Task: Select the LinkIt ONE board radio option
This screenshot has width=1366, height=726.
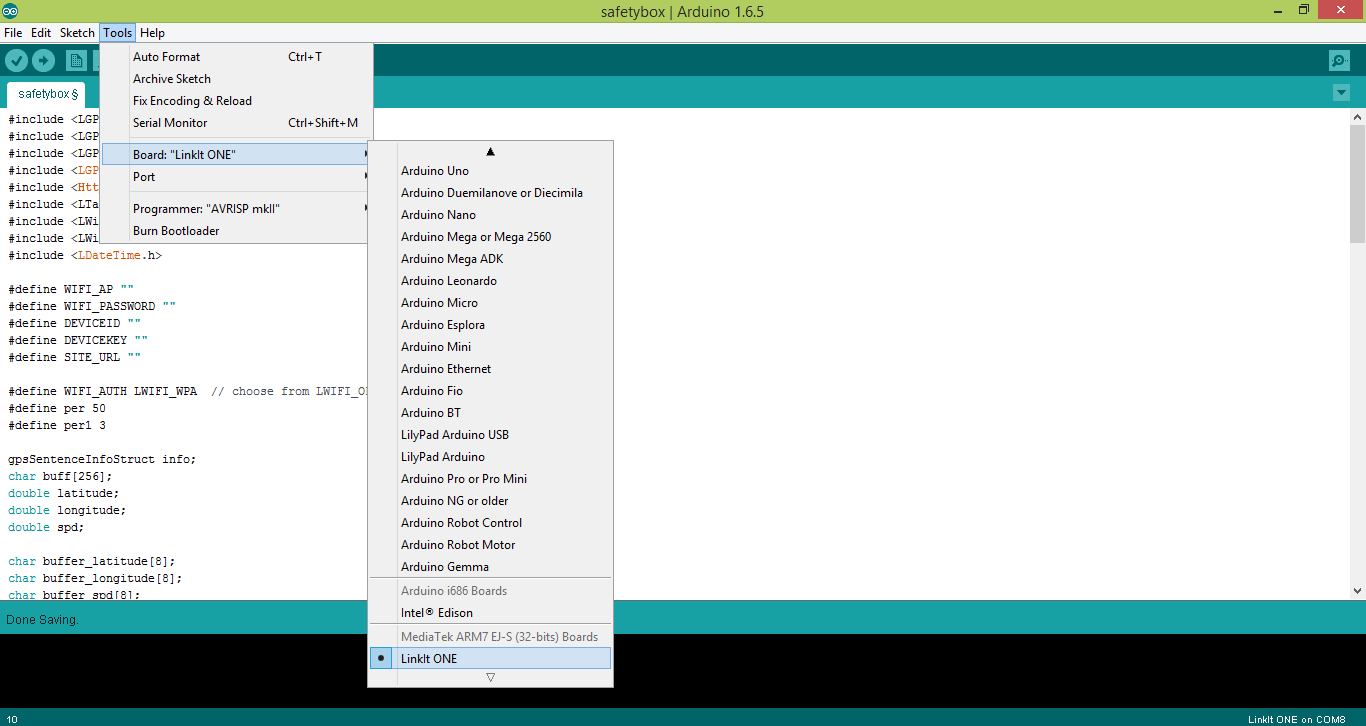Action: (x=490, y=658)
